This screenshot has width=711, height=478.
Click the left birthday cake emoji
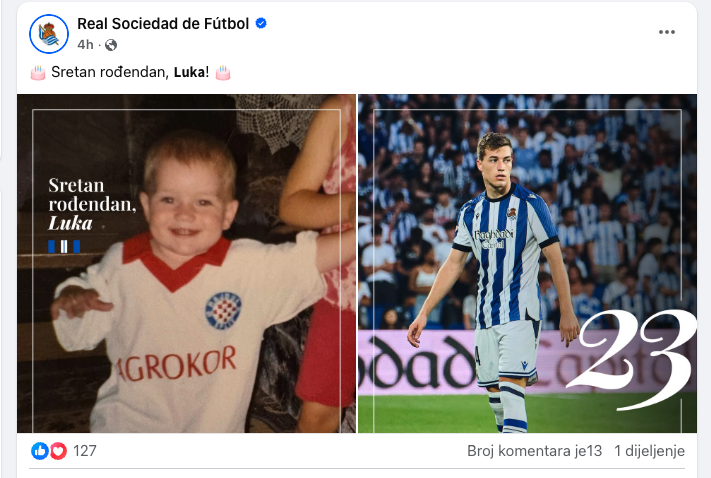pos(38,73)
